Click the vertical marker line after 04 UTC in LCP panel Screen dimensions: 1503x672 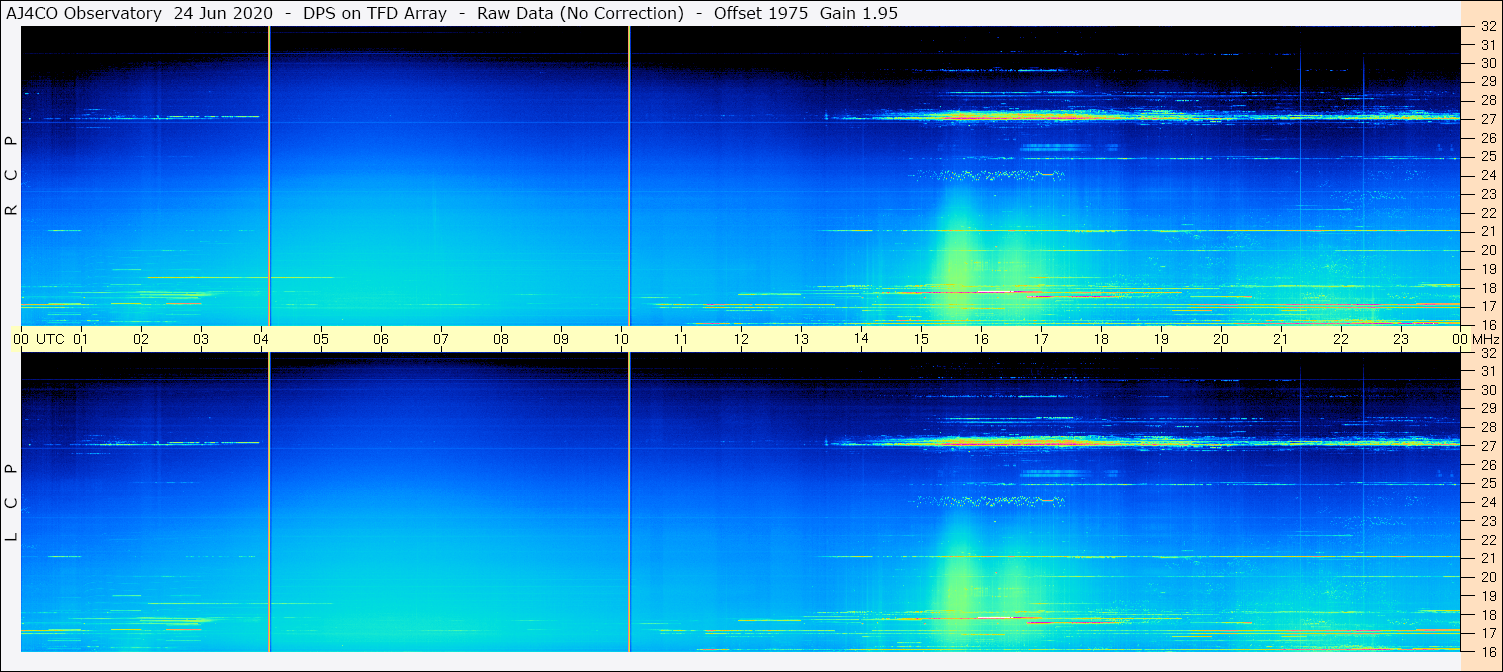pos(269,502)
